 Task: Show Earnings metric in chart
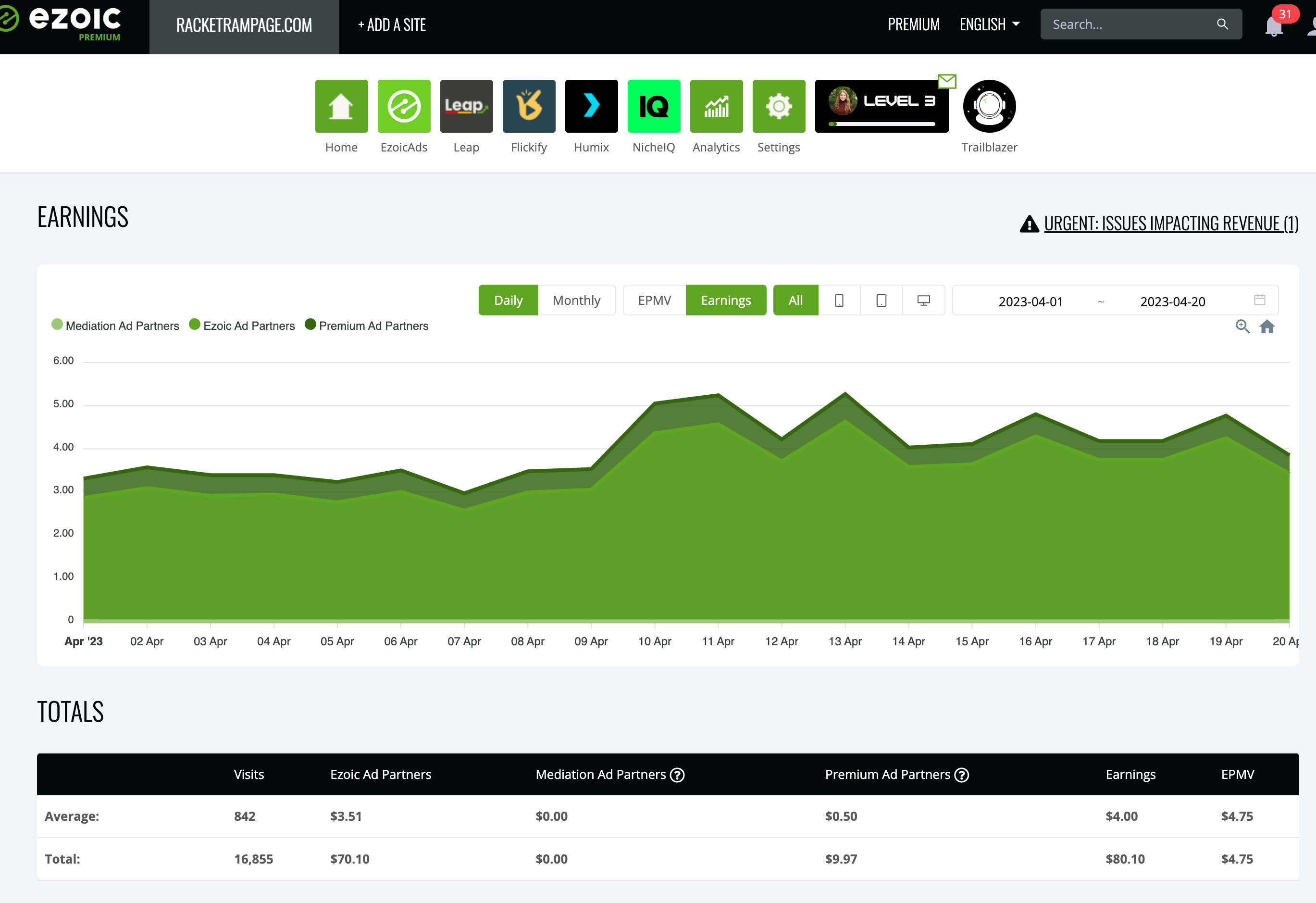click(726, 300)
